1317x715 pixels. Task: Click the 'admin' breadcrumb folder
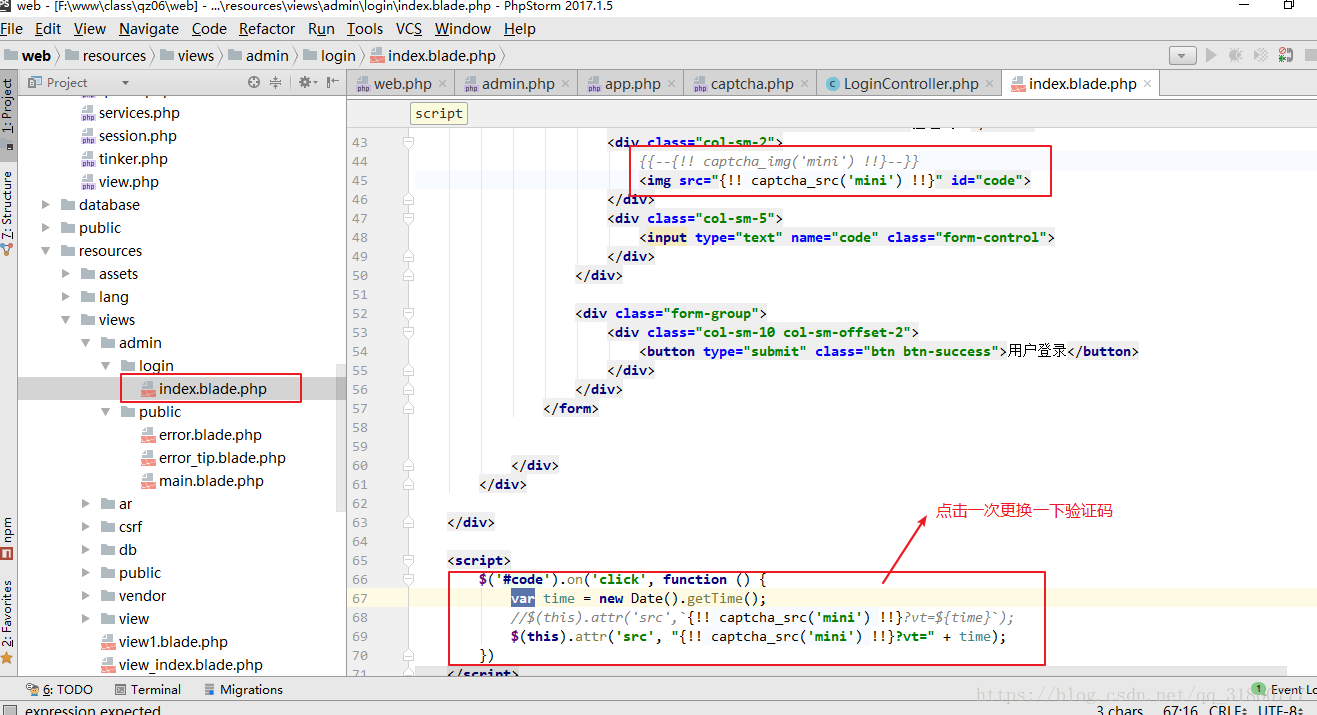click(x=259, y=56)
